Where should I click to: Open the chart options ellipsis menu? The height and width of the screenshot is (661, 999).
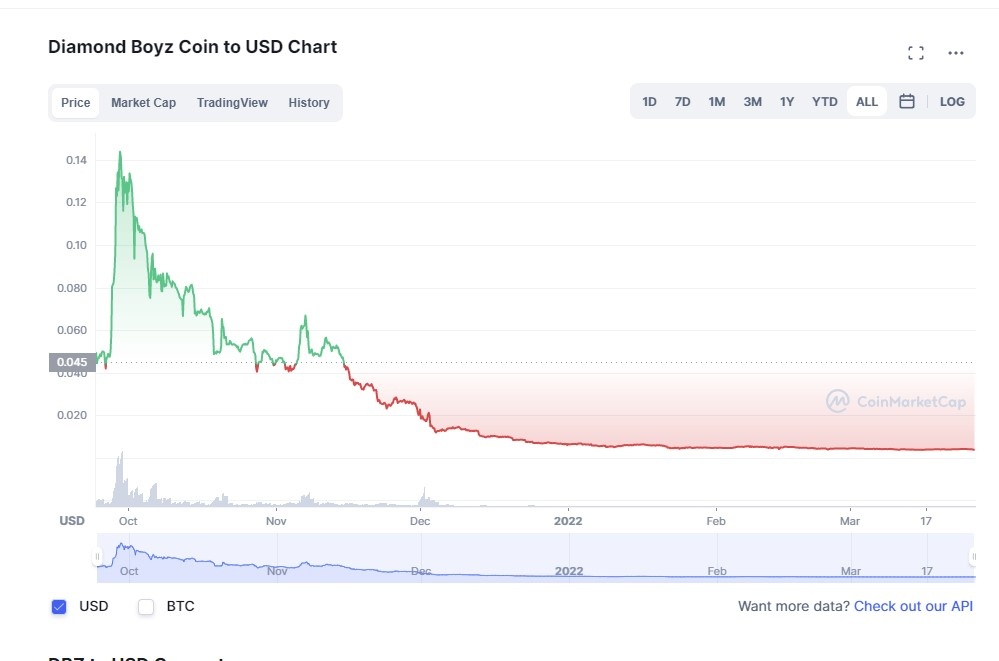955,53
